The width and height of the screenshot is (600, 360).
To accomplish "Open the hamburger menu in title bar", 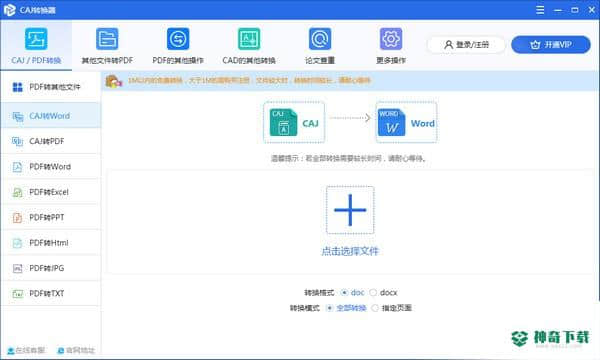I will click(x=540, y=10).
